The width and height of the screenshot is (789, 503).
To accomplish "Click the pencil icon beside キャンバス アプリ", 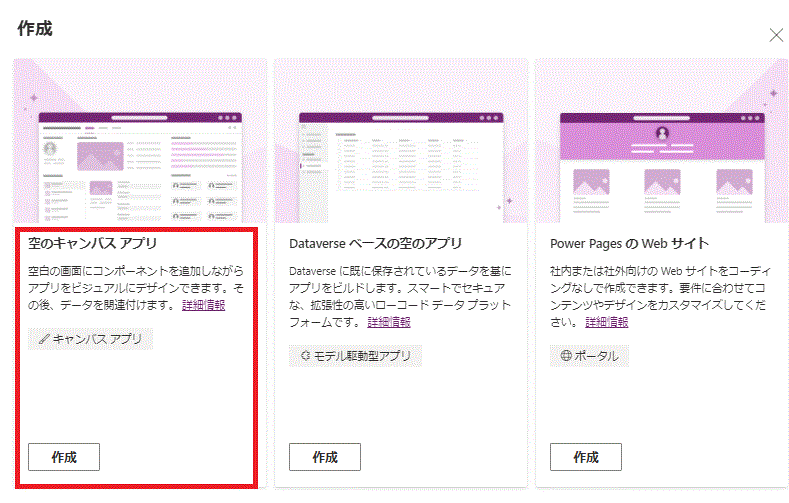I will coord(44,339).
